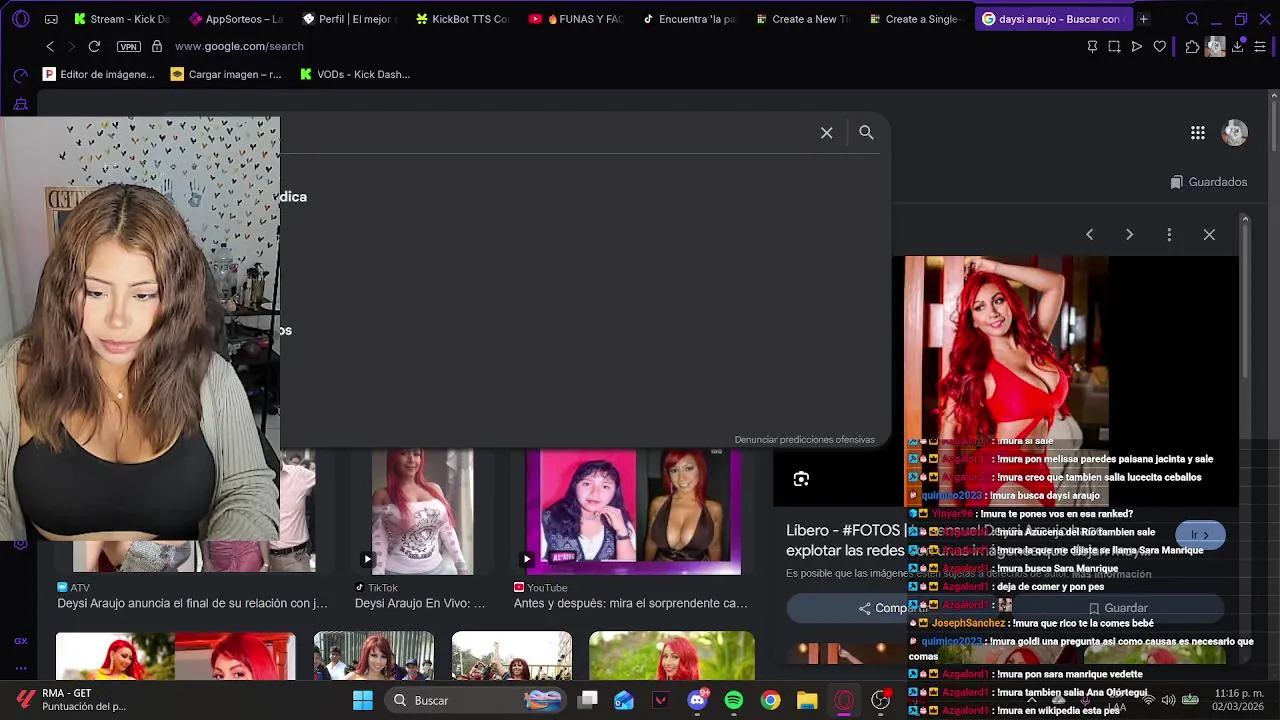
Task: Open the Google apps grid icon
Action: pyautogui.click(x=1197, y=132)
